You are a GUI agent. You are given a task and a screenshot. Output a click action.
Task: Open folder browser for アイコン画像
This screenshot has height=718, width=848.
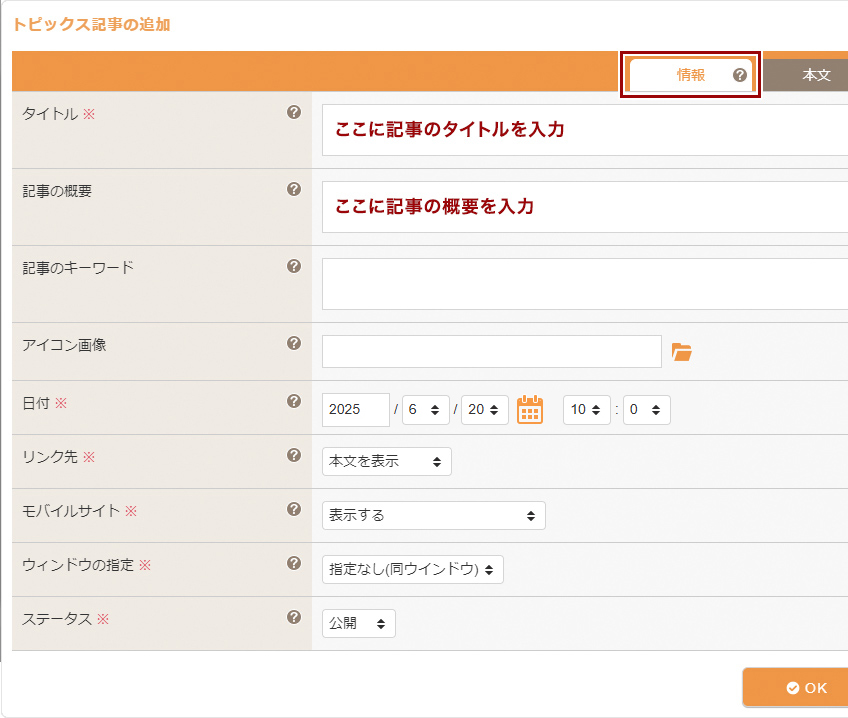coord(682,352)
